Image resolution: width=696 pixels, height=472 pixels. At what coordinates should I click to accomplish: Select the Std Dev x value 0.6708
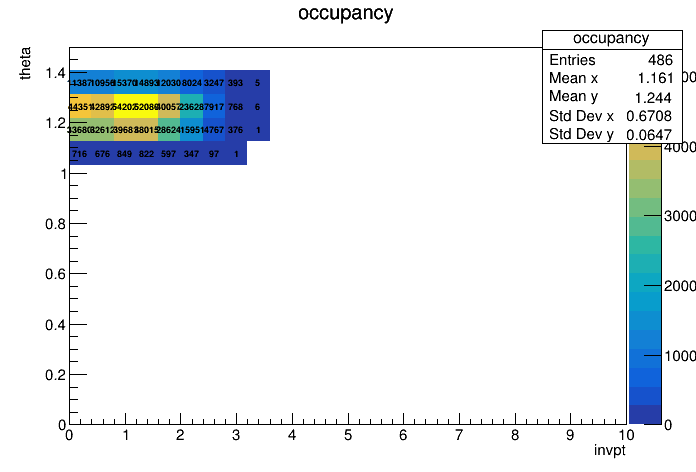click(x=649, y=116)
